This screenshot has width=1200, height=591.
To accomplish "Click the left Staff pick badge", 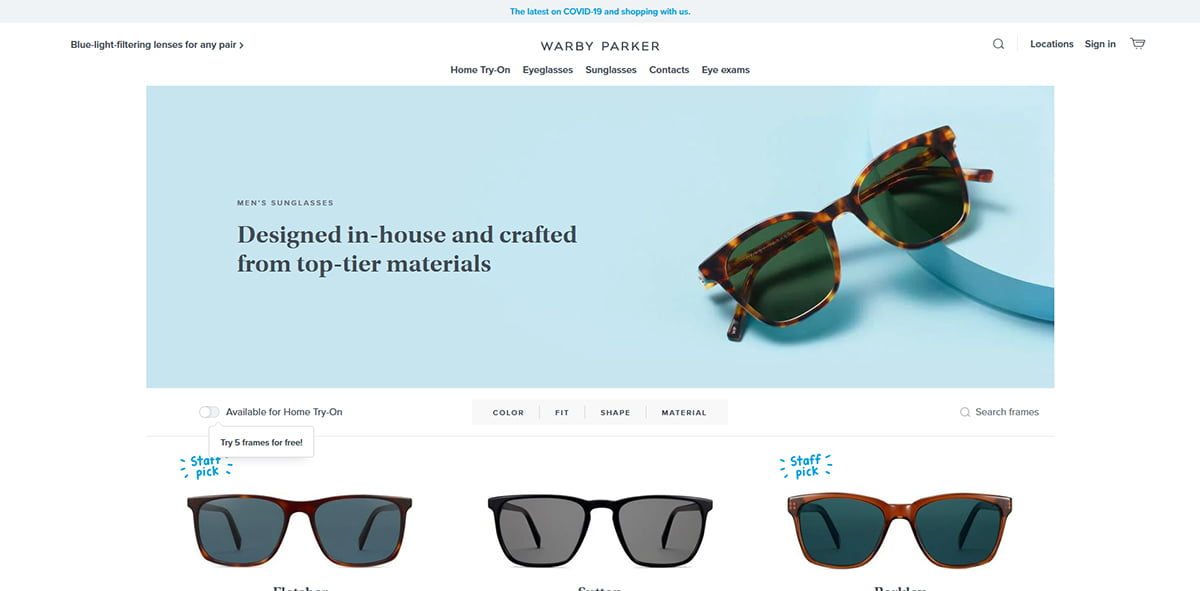I will click(x=205, y=466).
